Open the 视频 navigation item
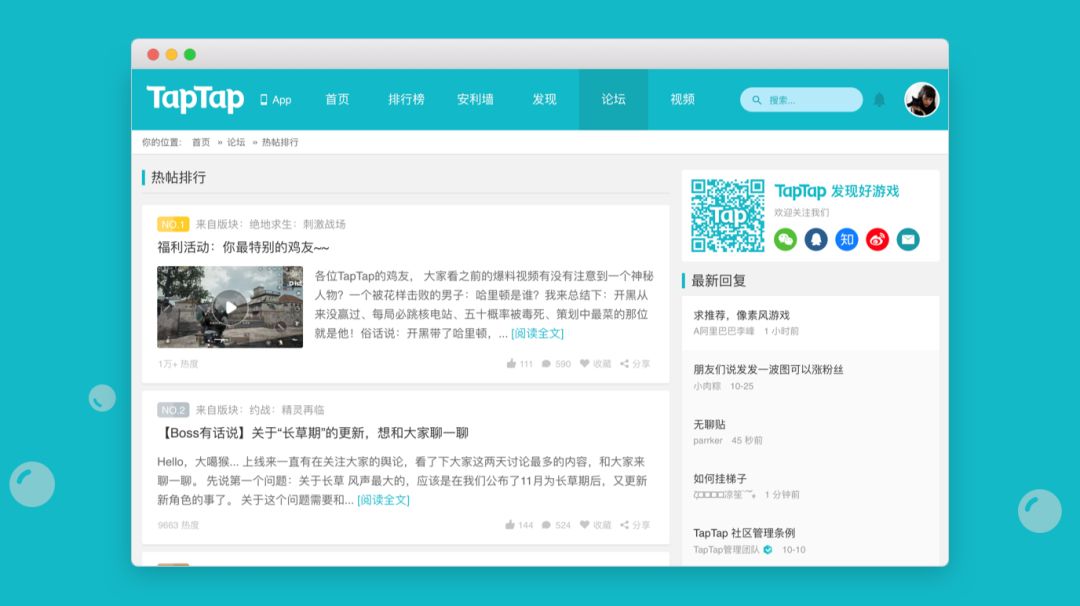The width and height of the screenshot is (1080, 606). [x=682, y=99]
